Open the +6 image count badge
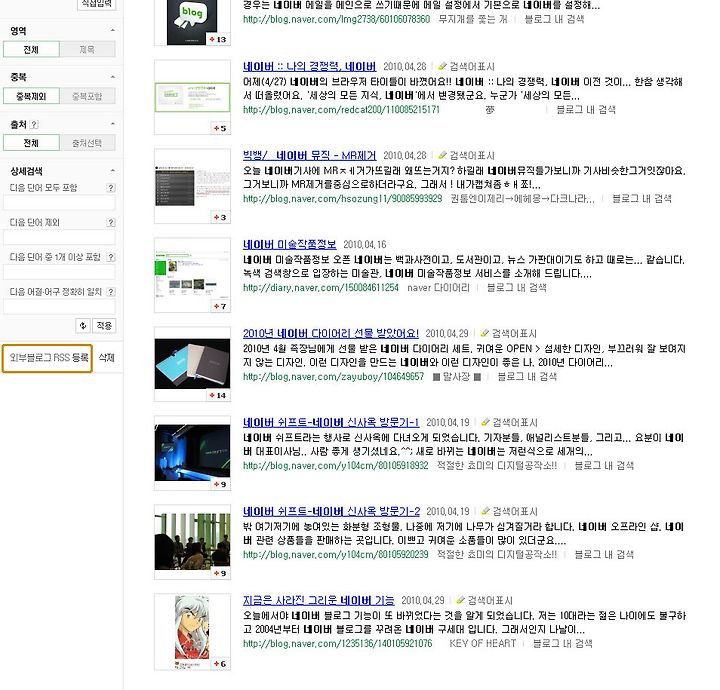This screenshot has width=720, height=690. pyautogui.click(x=220, y=664)
